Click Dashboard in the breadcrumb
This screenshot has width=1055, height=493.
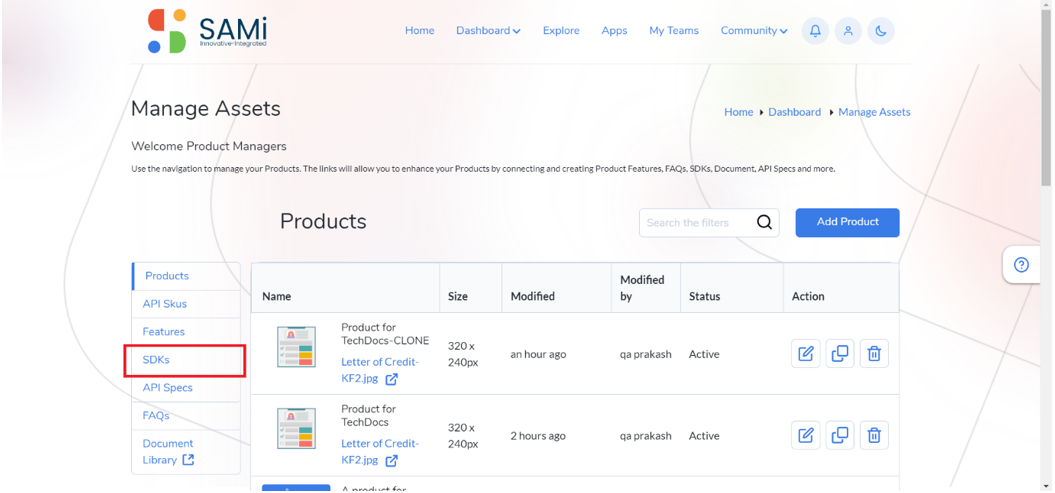coord(795,112)
